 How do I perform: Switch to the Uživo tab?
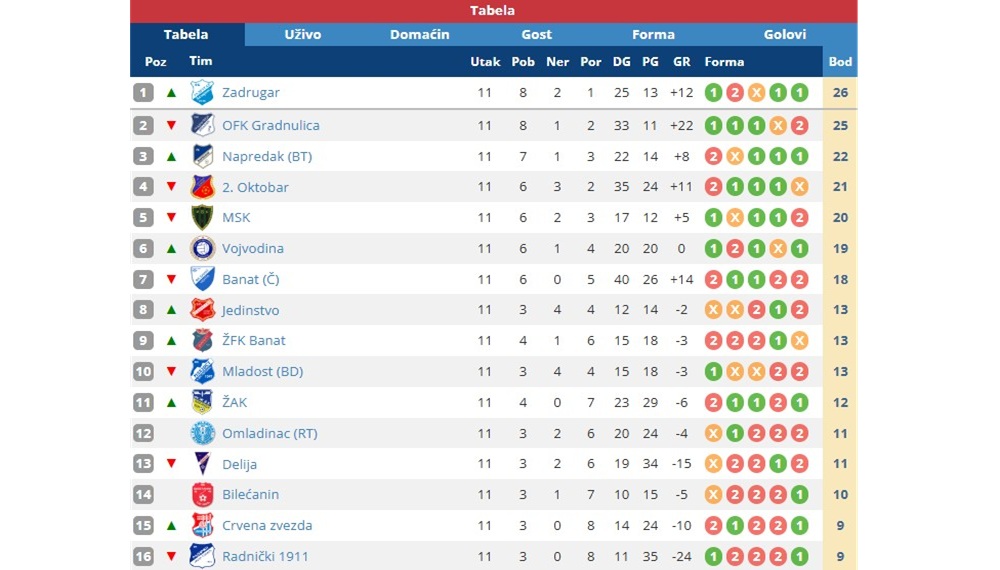point(303,34)
